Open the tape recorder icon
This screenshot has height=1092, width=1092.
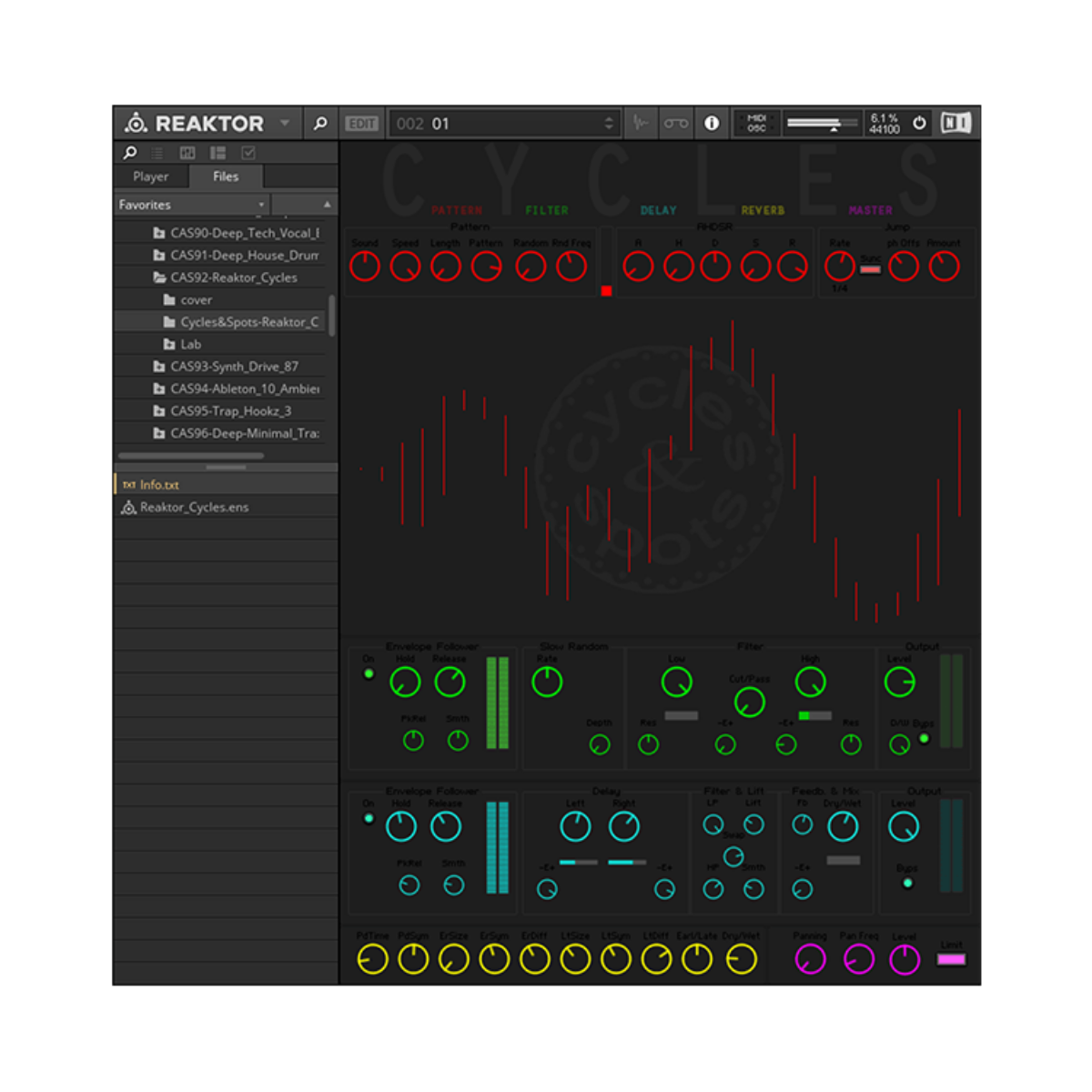[675, 123]
